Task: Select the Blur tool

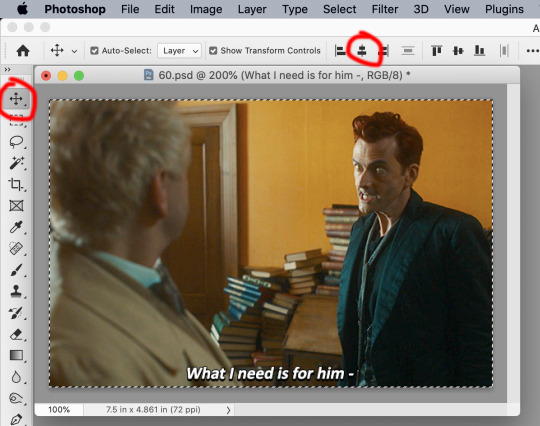Action: 16,377
